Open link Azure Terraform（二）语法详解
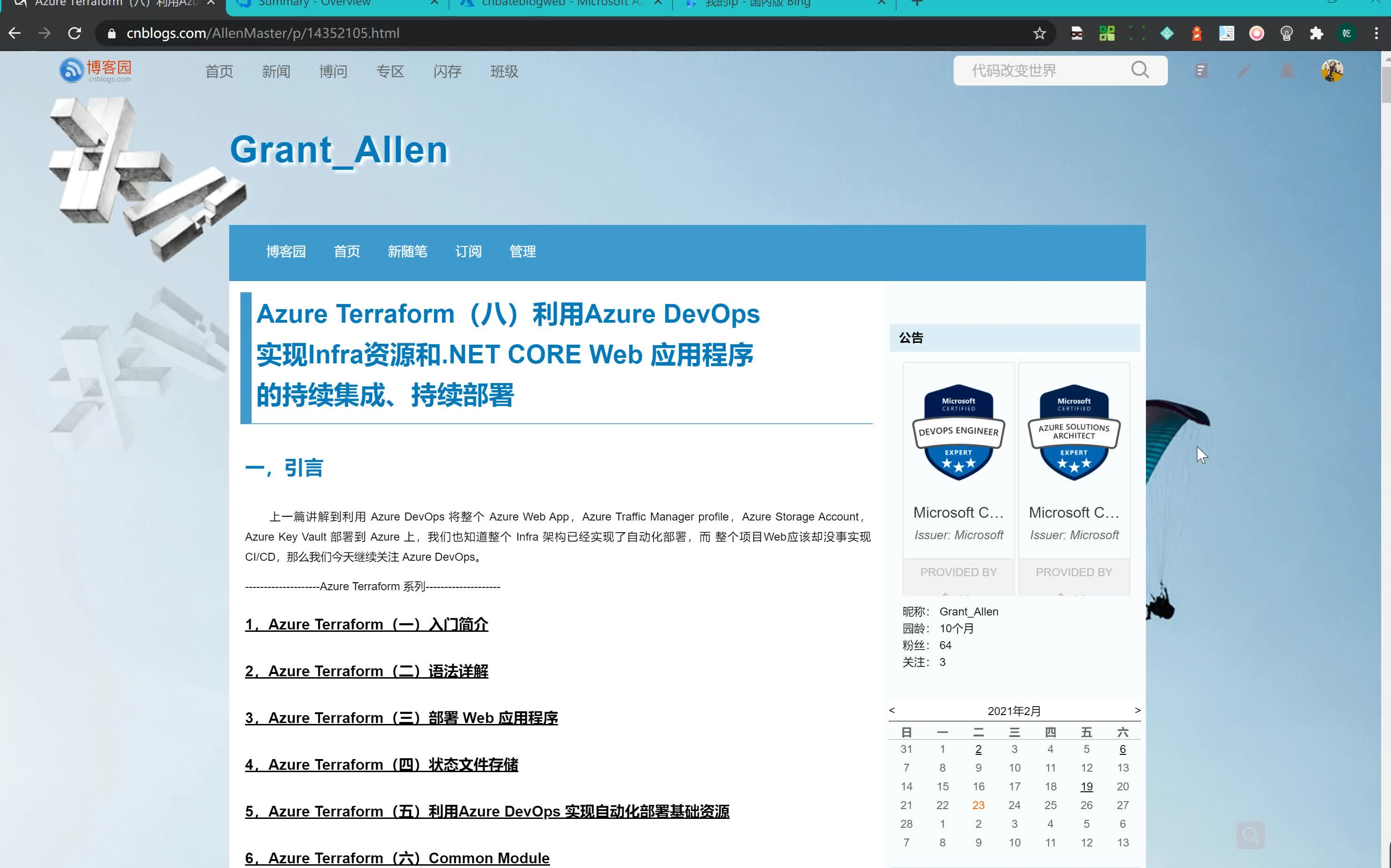Viewport: 1391px width, 868px height. [366, 671]
